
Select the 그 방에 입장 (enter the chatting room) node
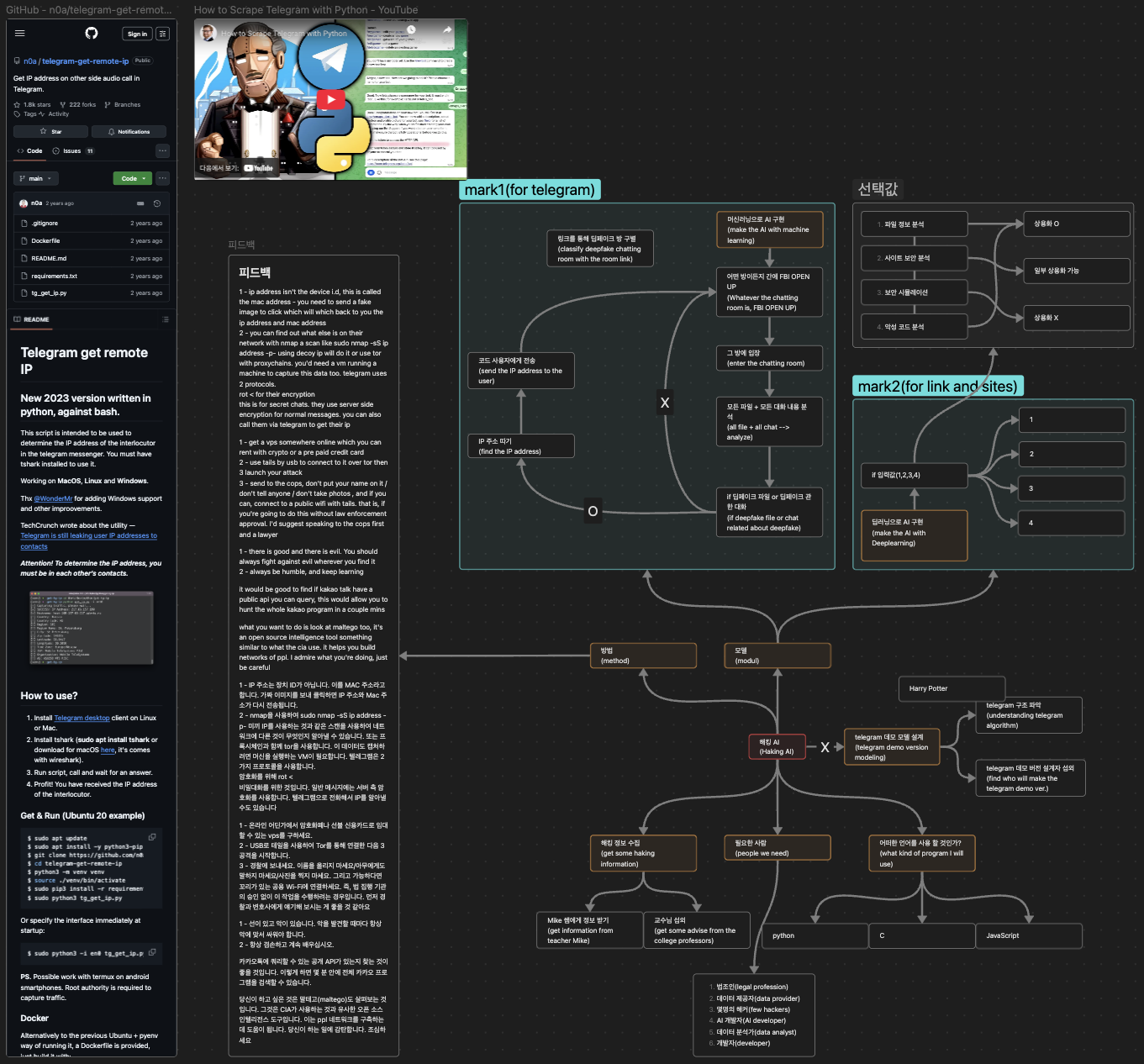tap(770, 358)
